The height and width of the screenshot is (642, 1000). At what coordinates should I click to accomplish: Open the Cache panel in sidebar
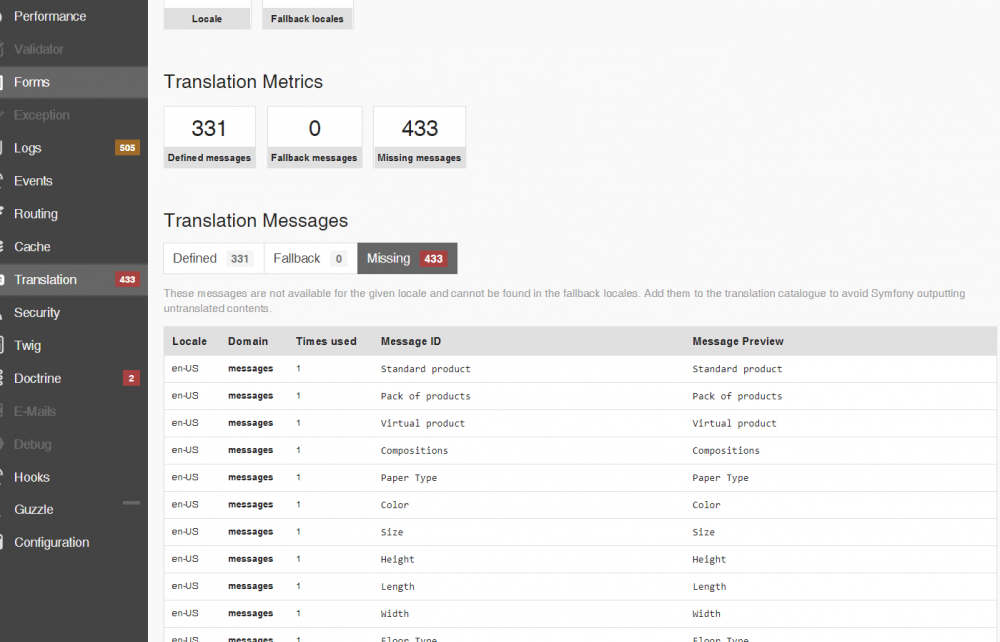click(x=73, y=247)
